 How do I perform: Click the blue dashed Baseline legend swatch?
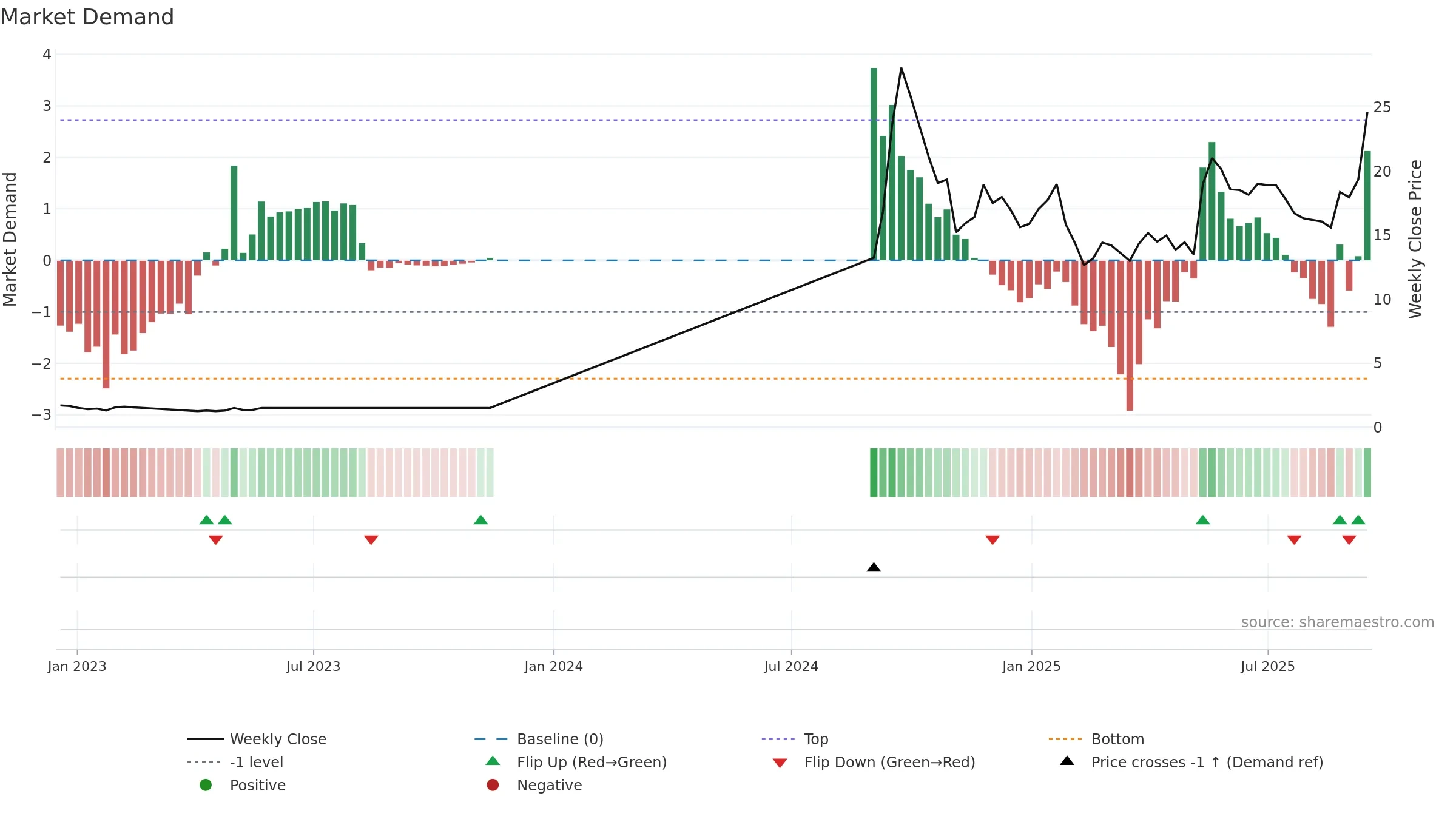click(x=491, y=739)
